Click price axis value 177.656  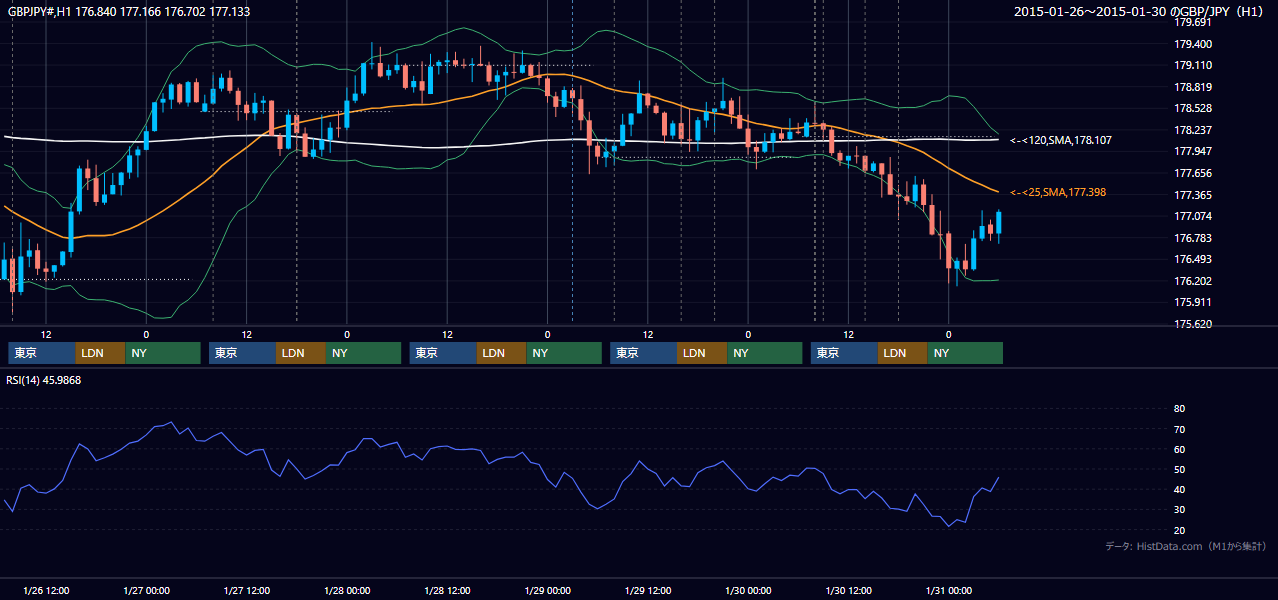(x=1193, y=173)
